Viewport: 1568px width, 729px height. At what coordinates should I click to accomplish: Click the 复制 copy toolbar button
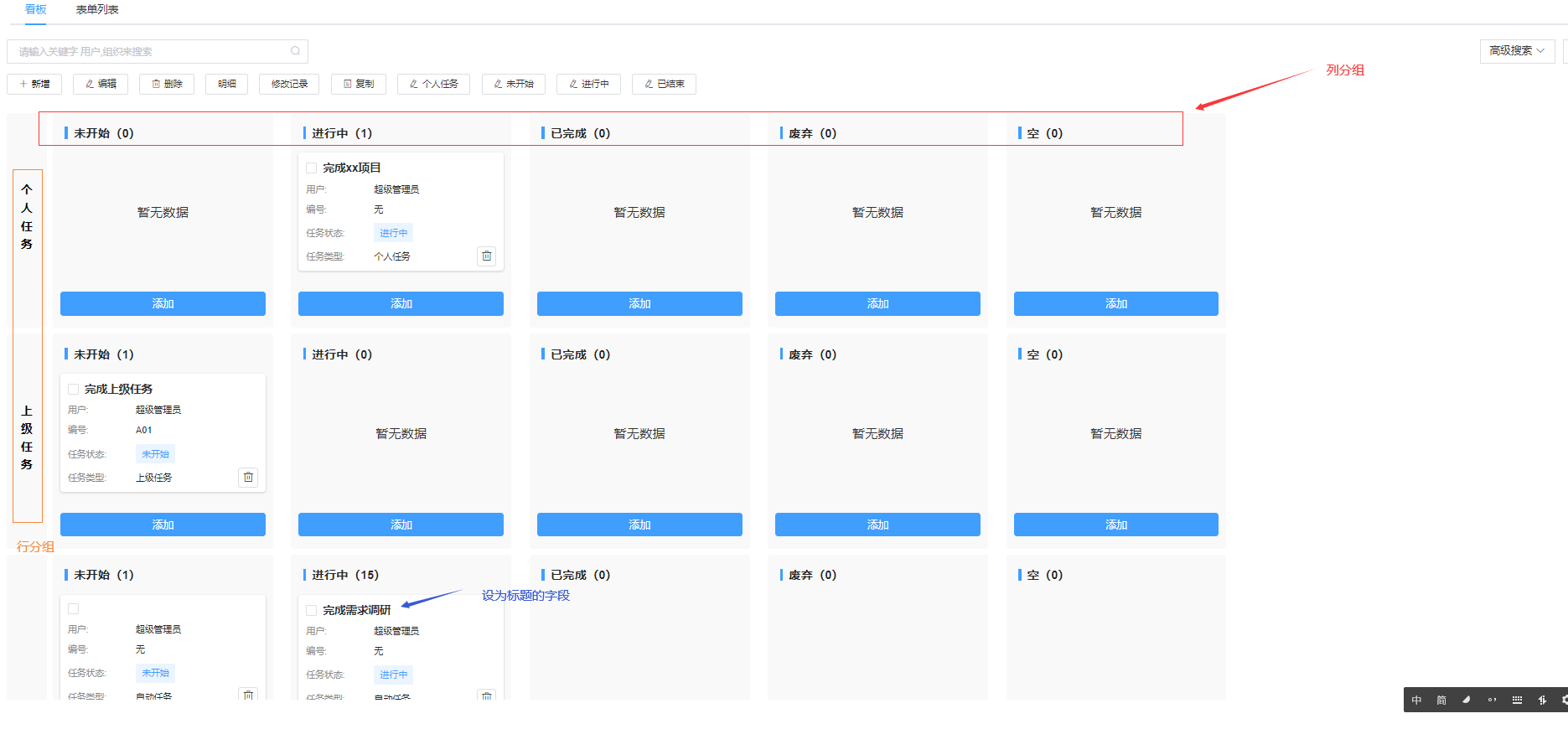tap(358, 84)
